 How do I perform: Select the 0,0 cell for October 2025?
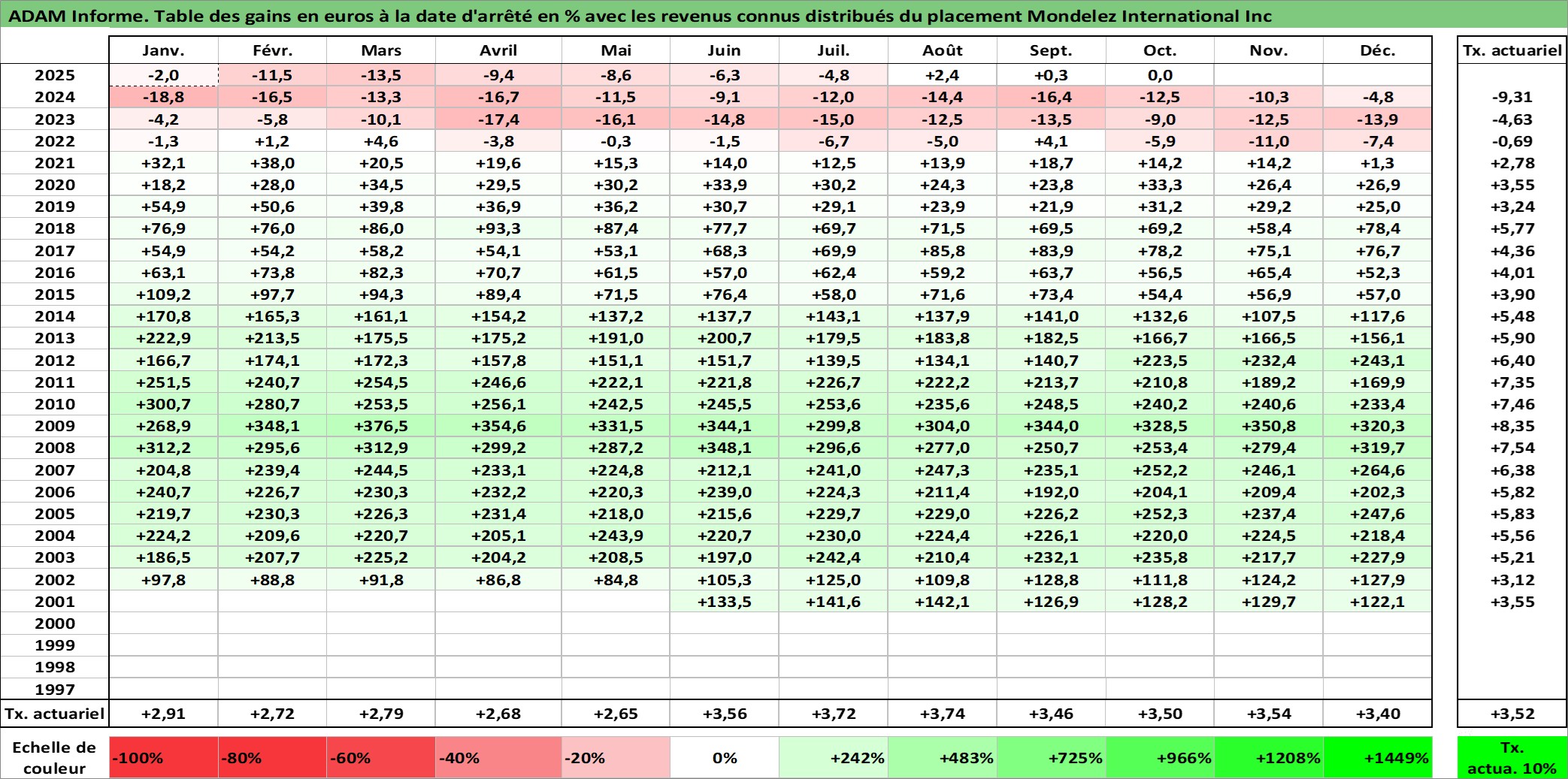(1160, 75)
